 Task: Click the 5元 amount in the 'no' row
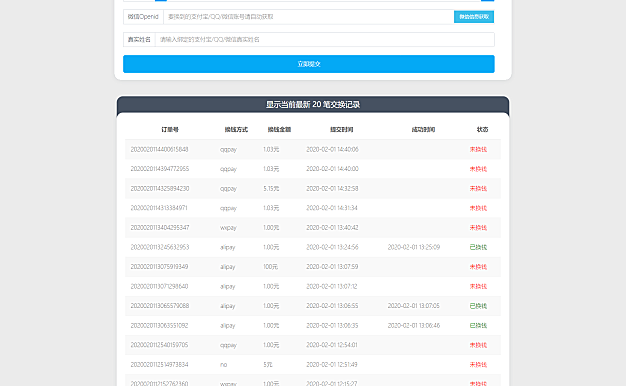267,364
